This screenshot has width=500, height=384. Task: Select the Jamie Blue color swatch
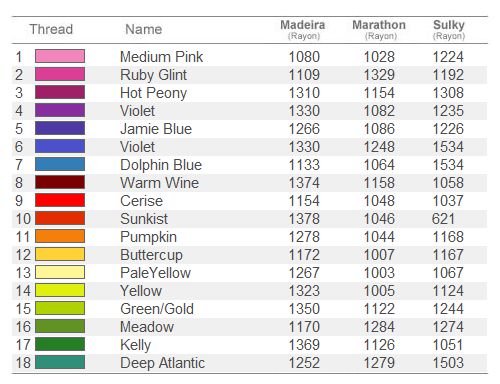click(x=60, y=128)
